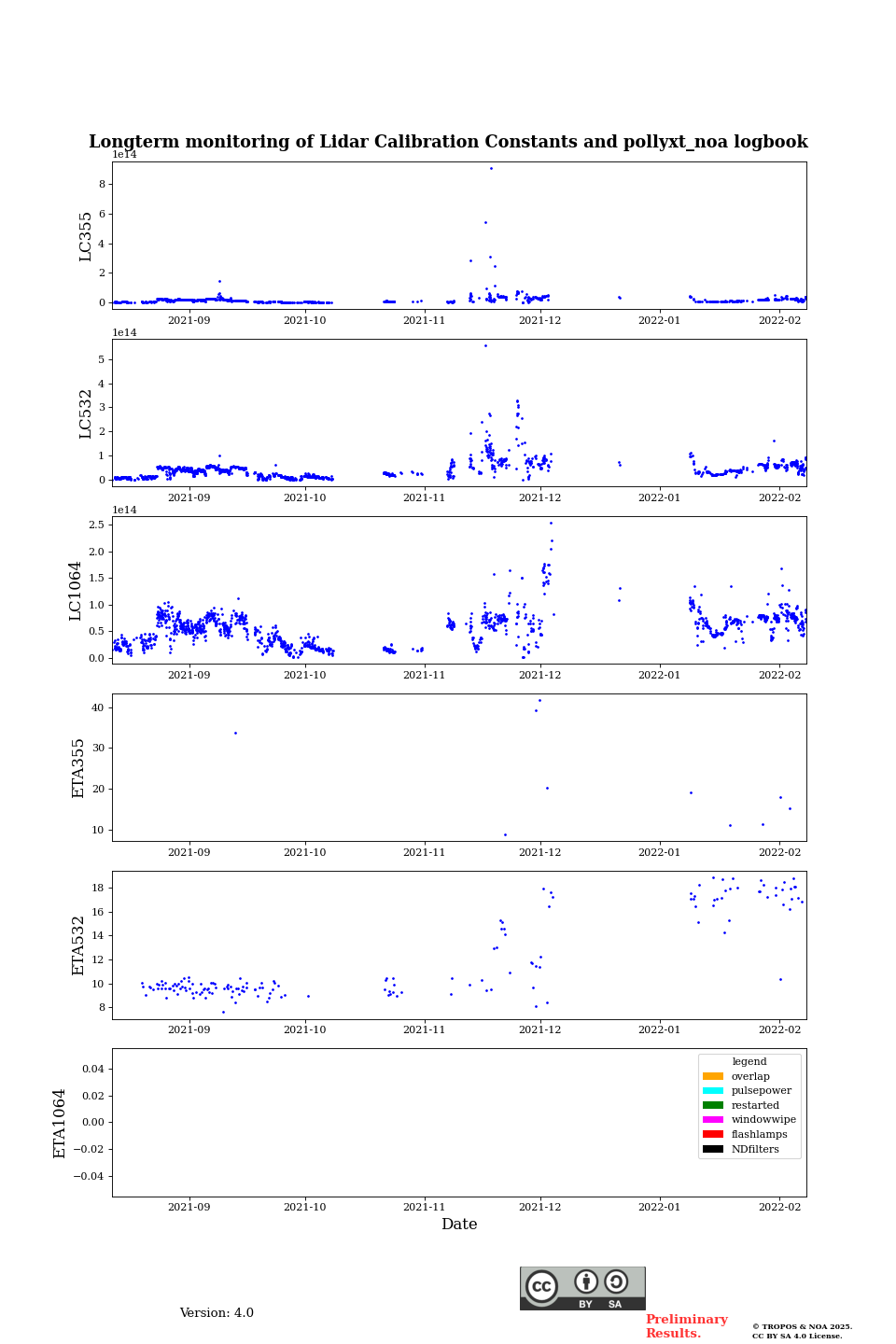Image resolution: width=896 pixels, height=1344 pixels.
Task: Click the NDfilters legend label
Action: (x=755, y=1149)
